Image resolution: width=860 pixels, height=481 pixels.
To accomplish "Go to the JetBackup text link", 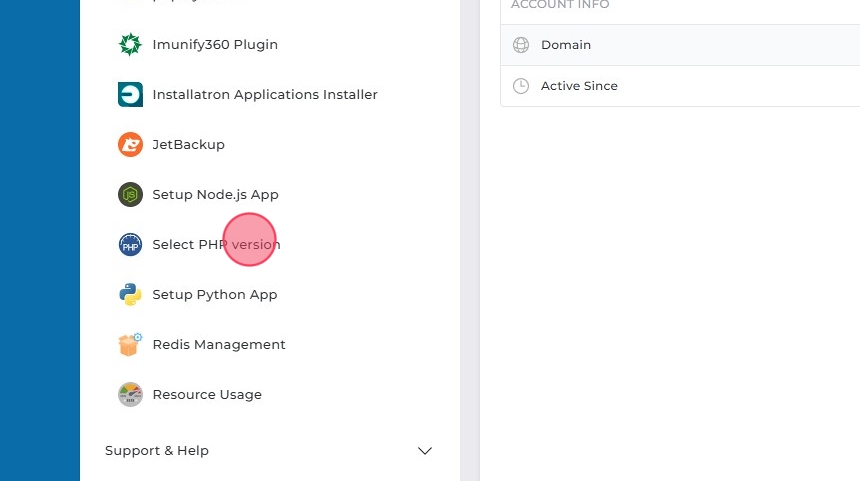I will point(188,145).
